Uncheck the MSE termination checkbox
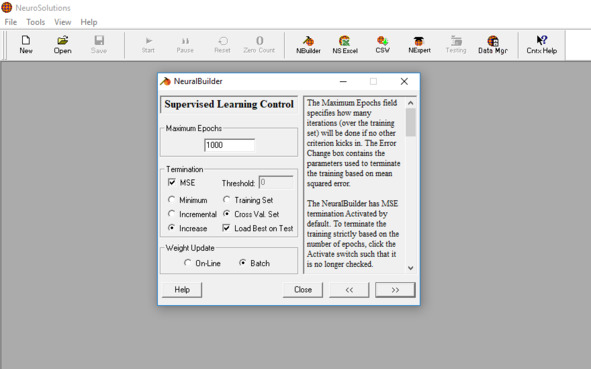Screen dimensions: 591x369 pyautogui.click(x=171, y=182)
